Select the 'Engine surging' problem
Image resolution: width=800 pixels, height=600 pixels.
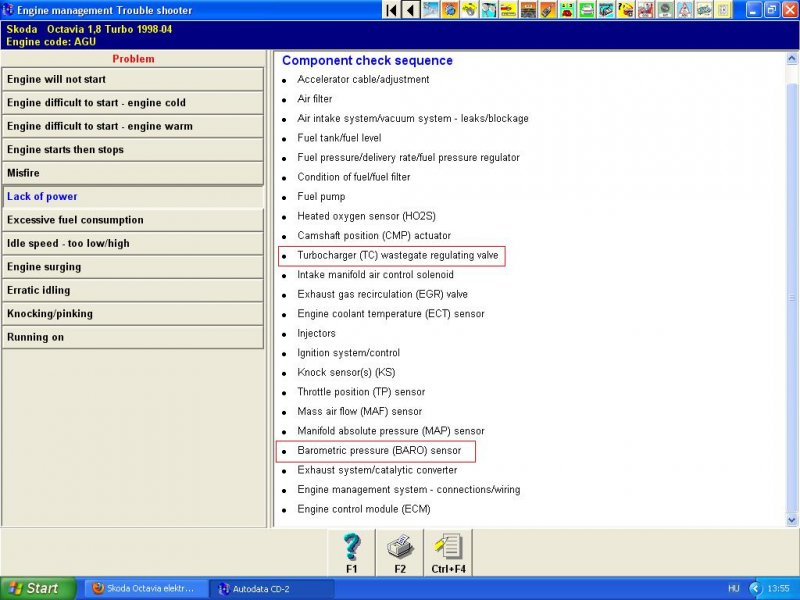point(133,267)
